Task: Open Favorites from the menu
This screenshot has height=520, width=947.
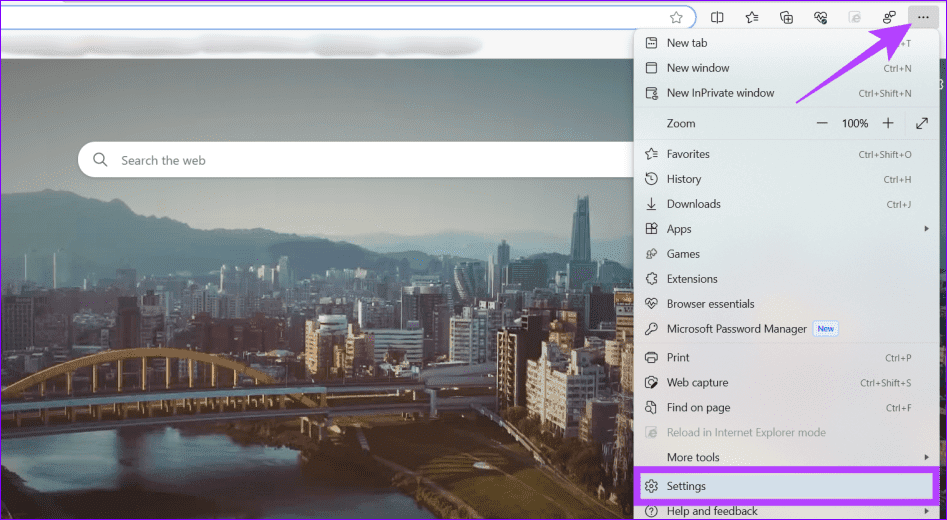Action: point(786,154)
